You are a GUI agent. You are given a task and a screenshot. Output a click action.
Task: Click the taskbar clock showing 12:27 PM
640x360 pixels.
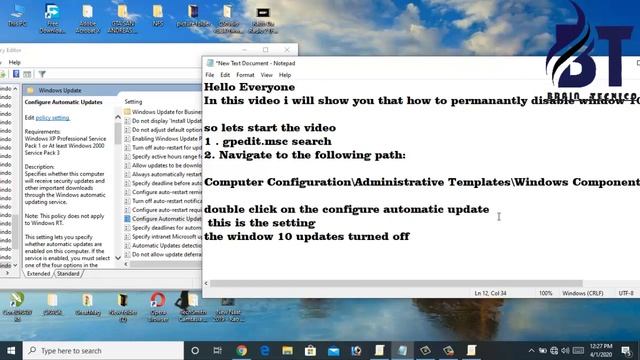601,351
